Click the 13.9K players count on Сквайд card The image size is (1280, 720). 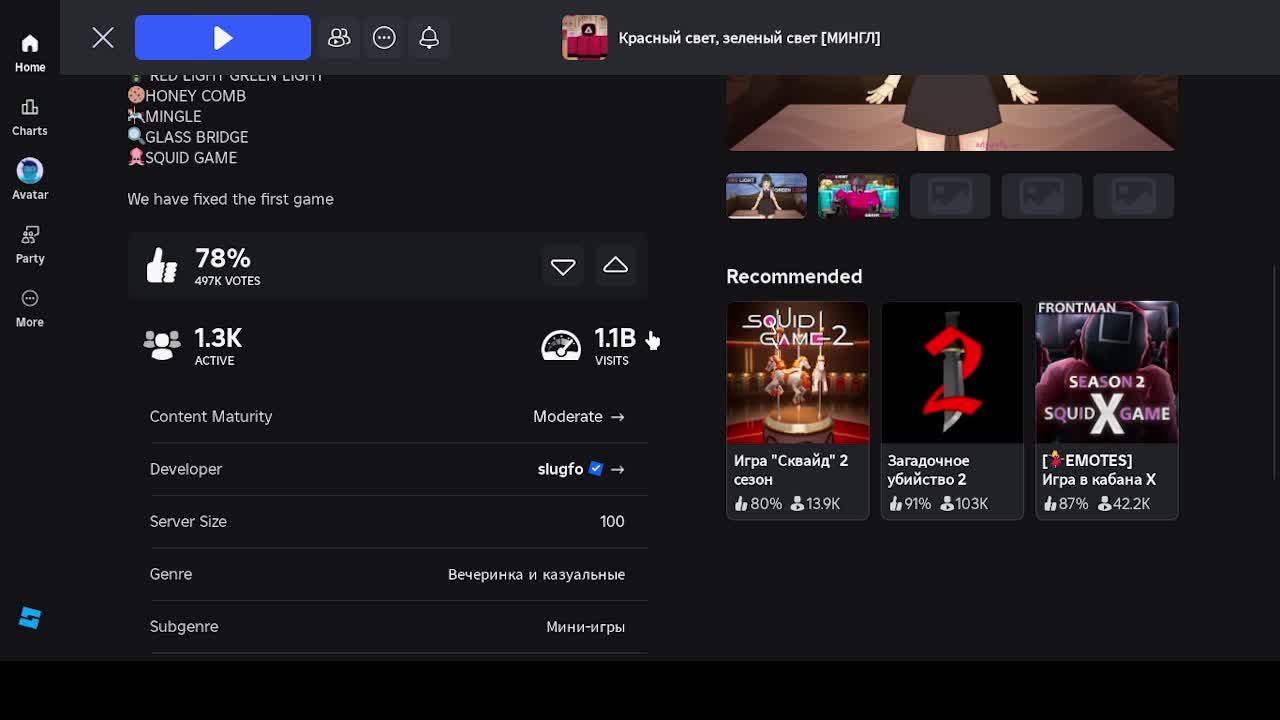pyautogui.click(x=815, y=504)
